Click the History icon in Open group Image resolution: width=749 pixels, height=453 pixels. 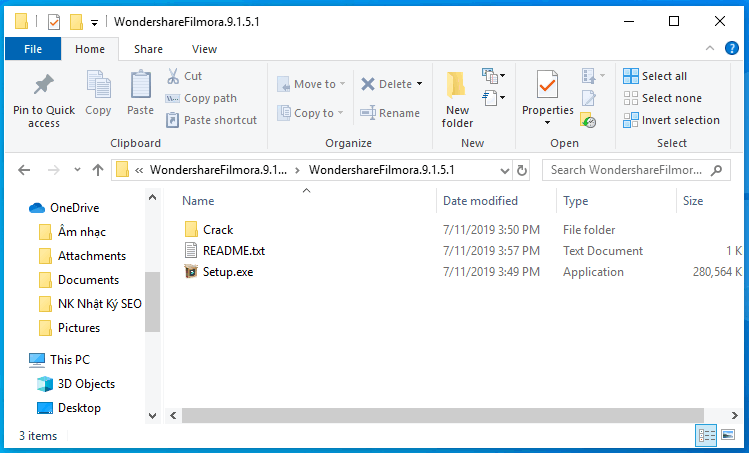pos(588,120)
